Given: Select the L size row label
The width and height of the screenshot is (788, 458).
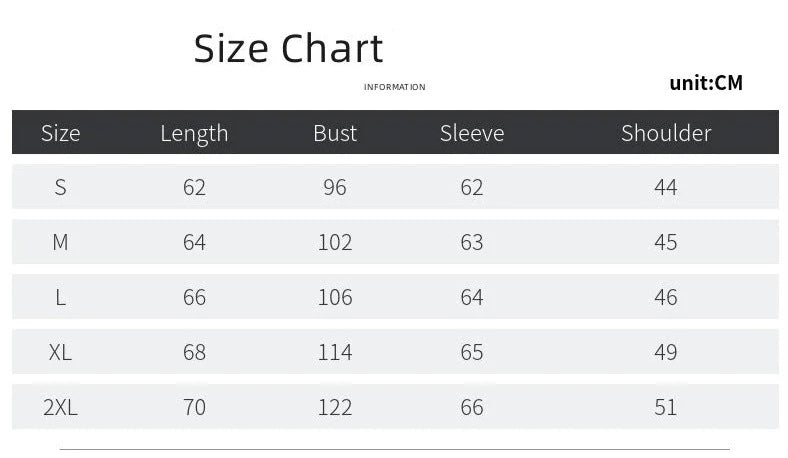Looking at the screenshot, I should 60,298.
